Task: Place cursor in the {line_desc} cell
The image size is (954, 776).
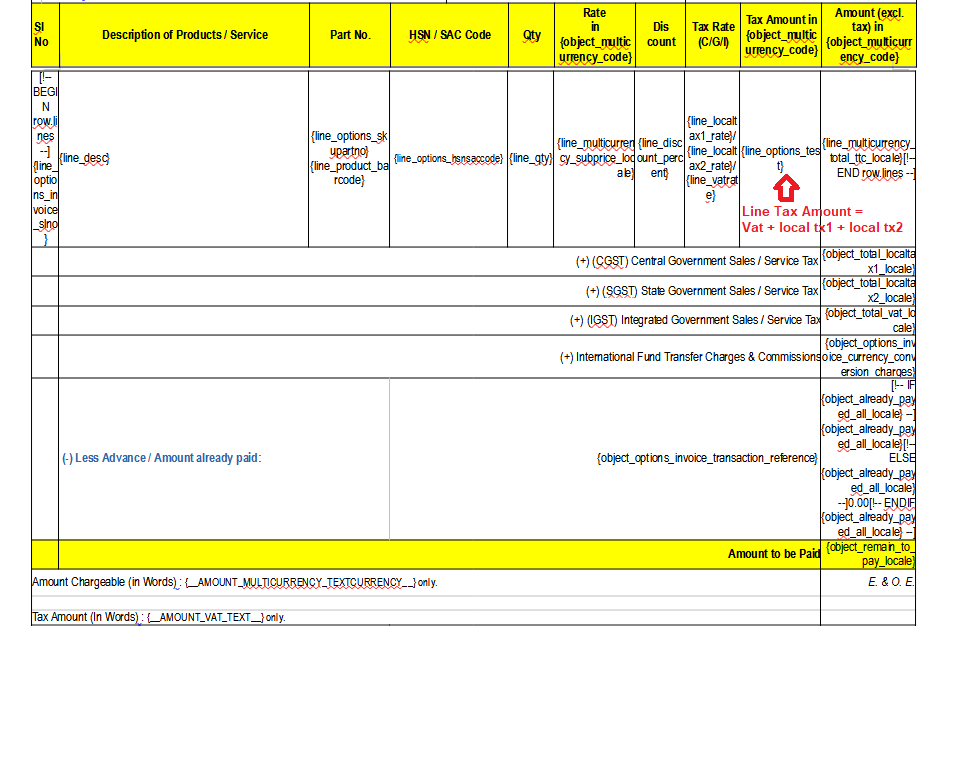Action: coord(85,158)
